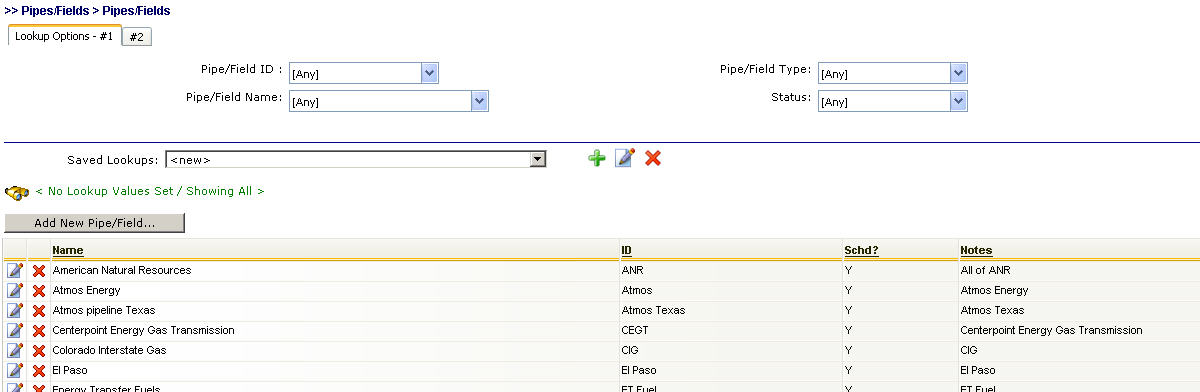Expand the Saved Lookups combo box
The width and height of the screenshot is (1200, 392).
point(538,159)
